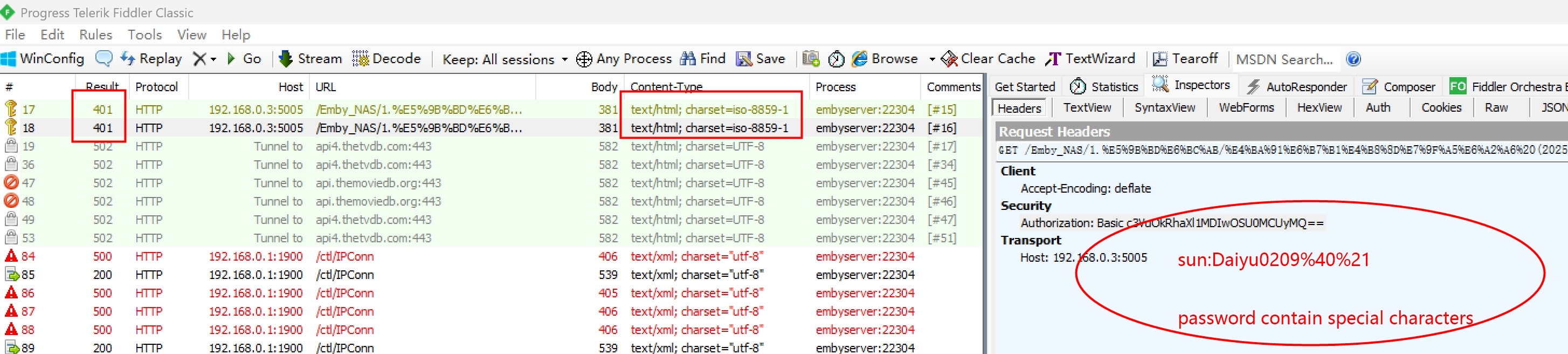
Task: Sort sessions by Host column header
Action: 249,87
